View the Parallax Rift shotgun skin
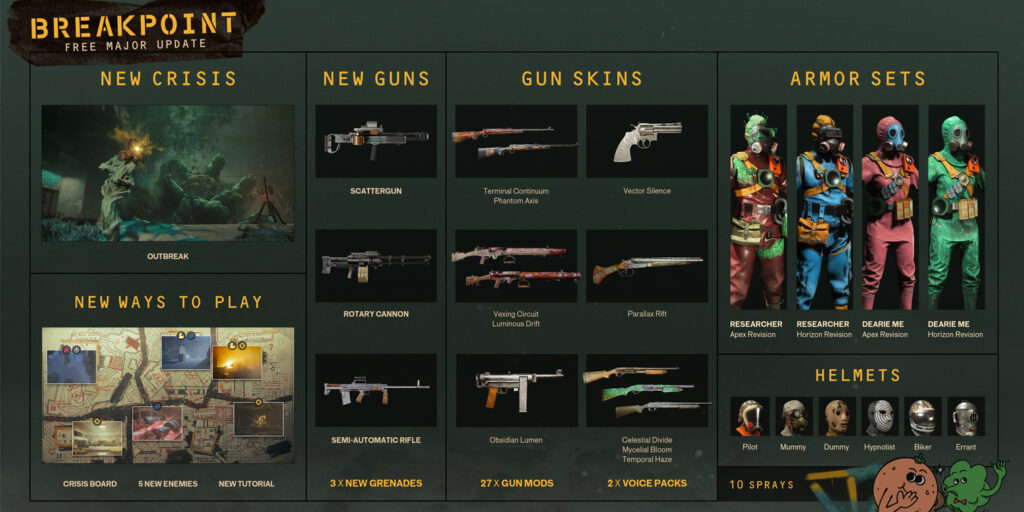The height and width of the screenshot is (512, 1024). 647,266
